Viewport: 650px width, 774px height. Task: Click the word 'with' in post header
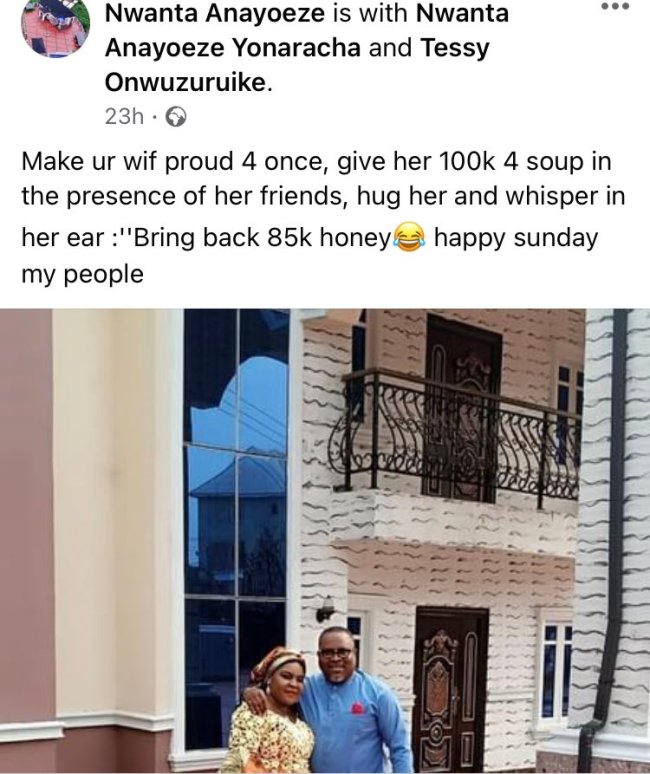pos(384,12)
